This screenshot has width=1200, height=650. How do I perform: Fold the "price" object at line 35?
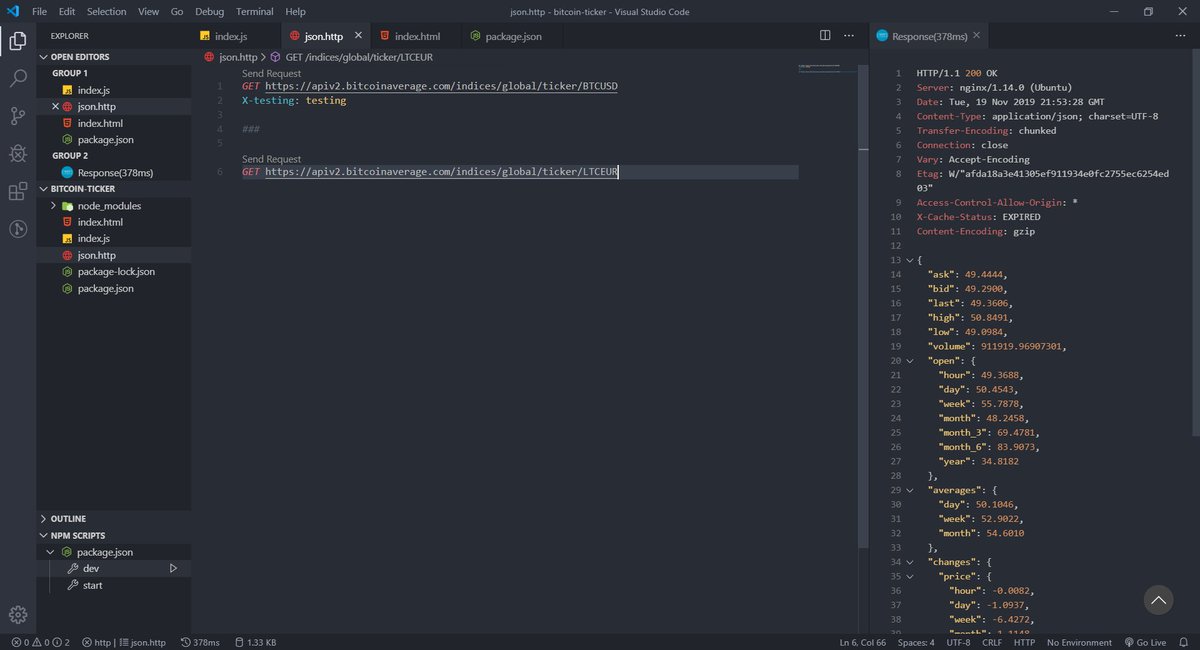pos(909,577)
